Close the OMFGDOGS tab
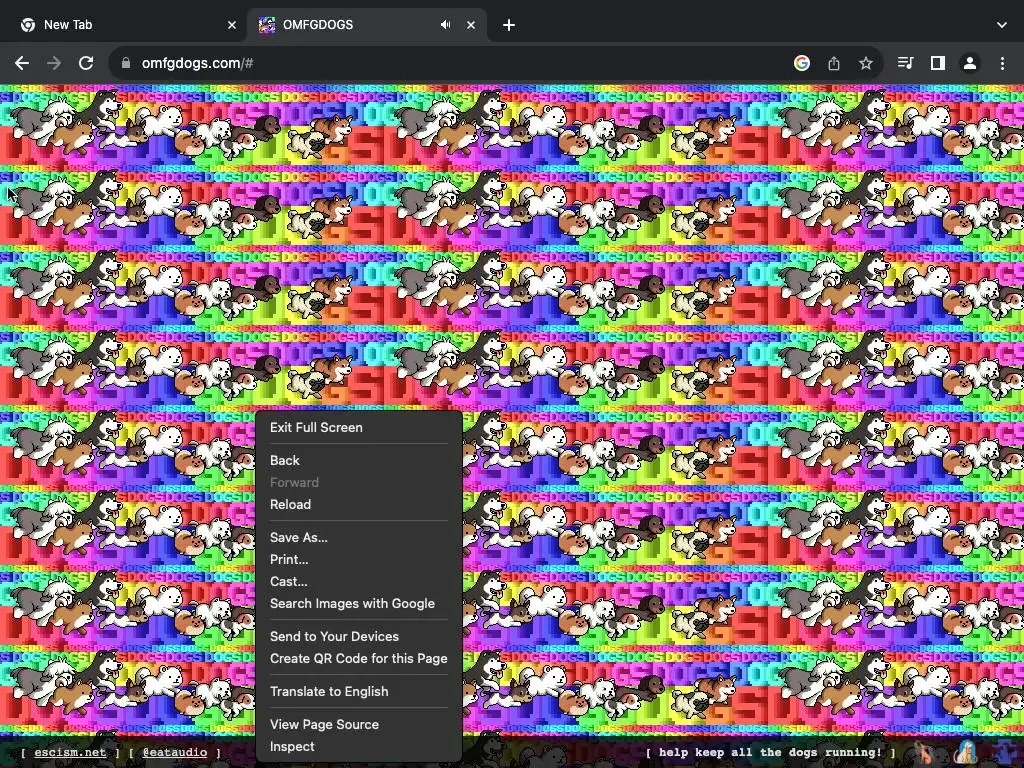The height and width of the screenshot is (768, 1024). click(471, 25)
